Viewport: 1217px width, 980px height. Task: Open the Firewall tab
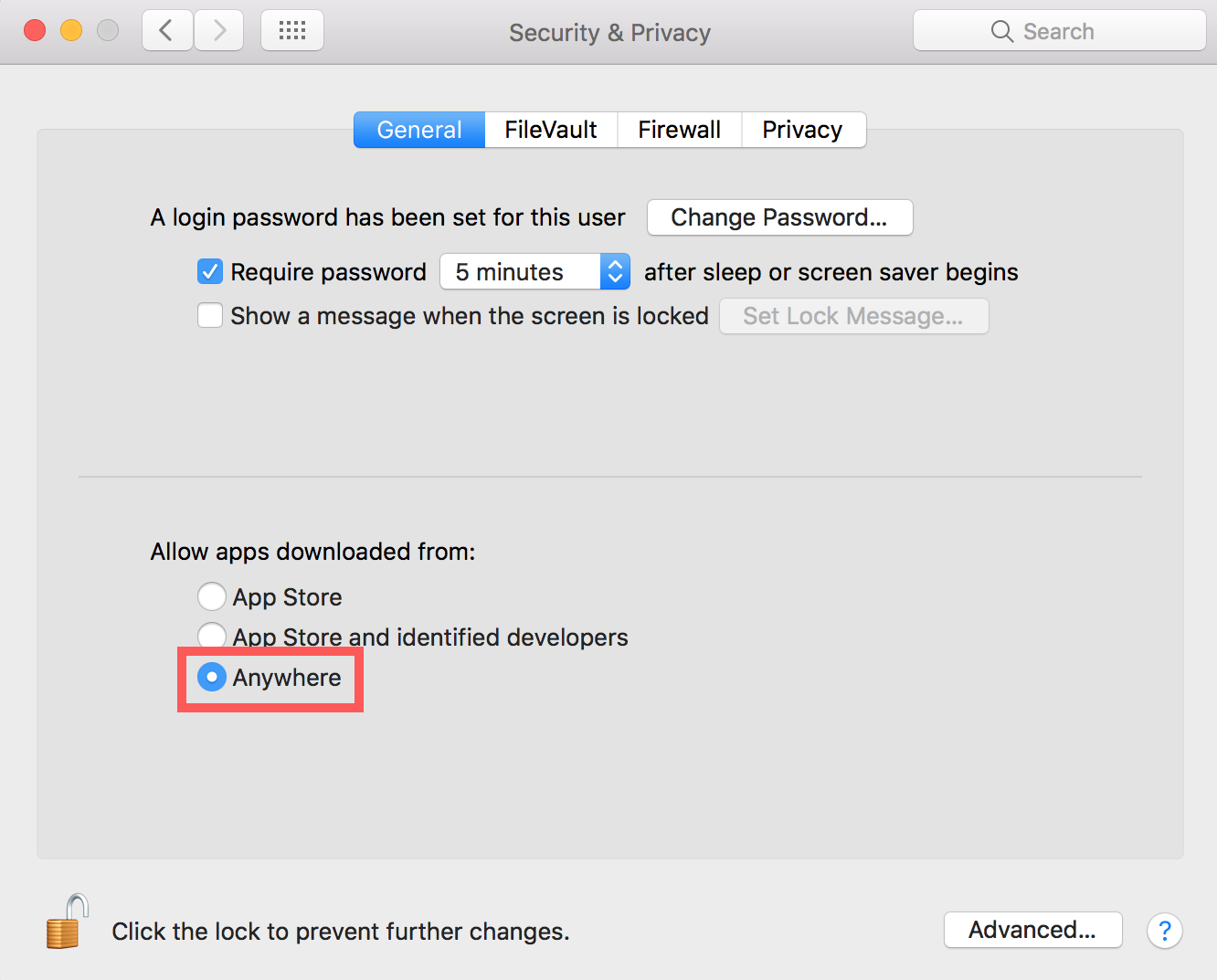[x=680, y=130]
